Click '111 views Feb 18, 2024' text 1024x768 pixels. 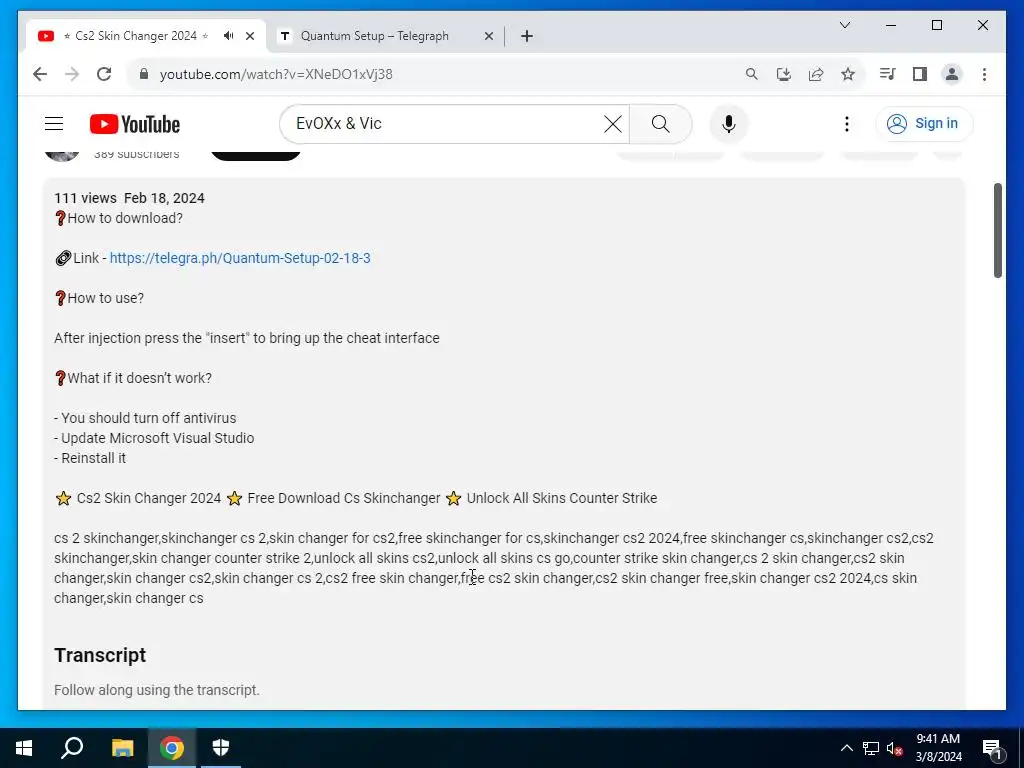click(129, 198)
